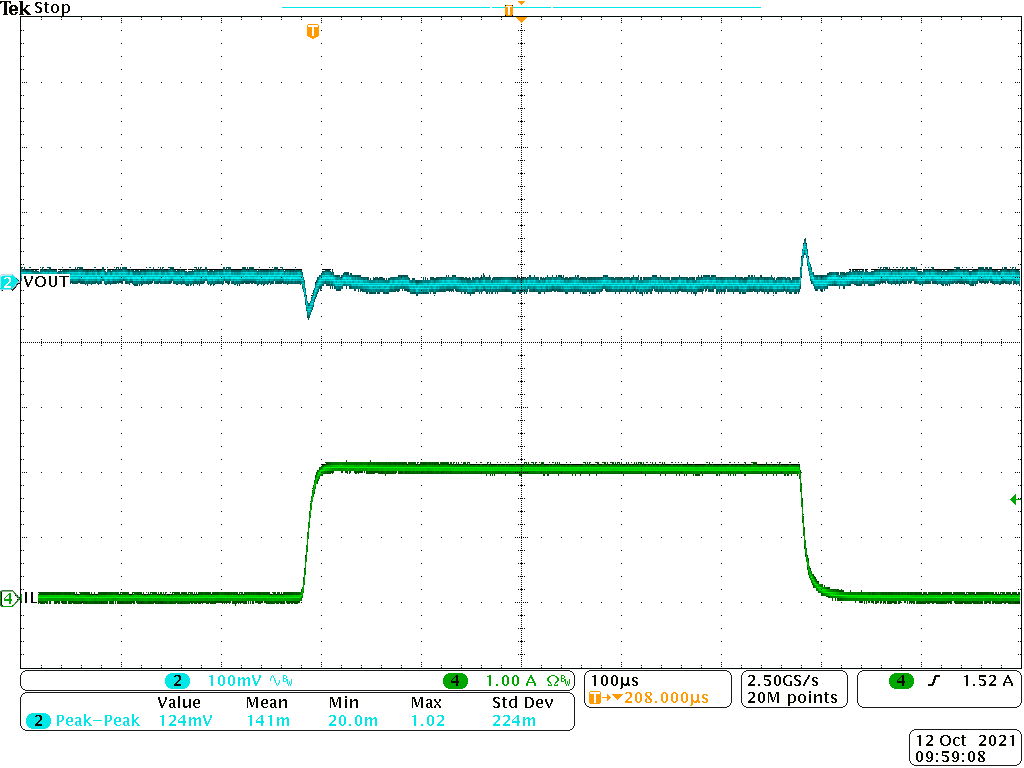Click the channel 4 IL ground marker

[8, 598]
